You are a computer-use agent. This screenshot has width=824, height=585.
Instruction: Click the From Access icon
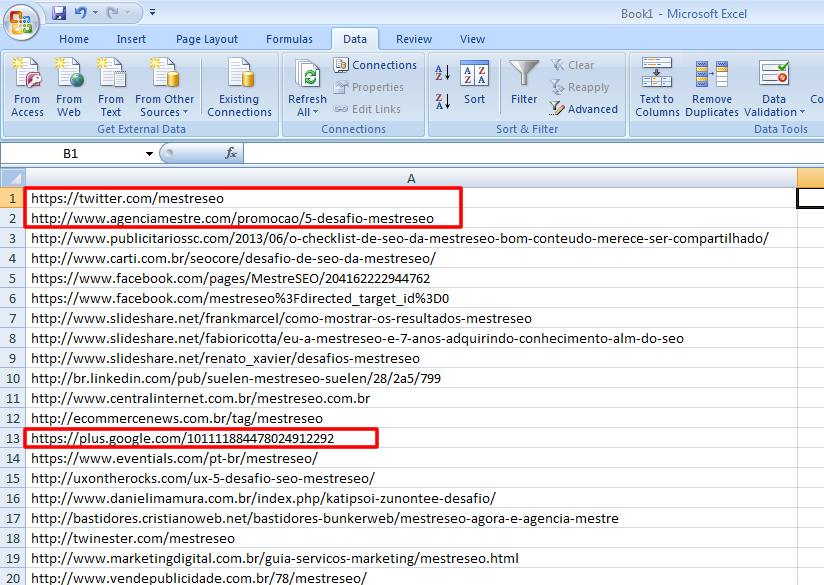point(27,87)
